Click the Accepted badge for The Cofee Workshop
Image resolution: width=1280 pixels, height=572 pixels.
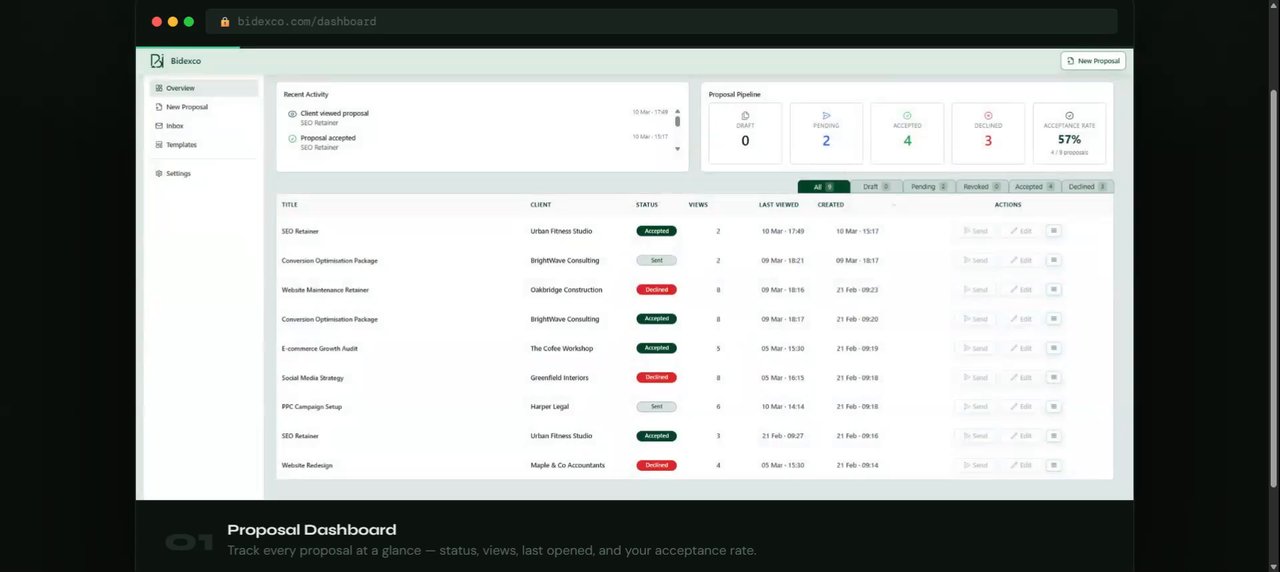coord(656,348)
